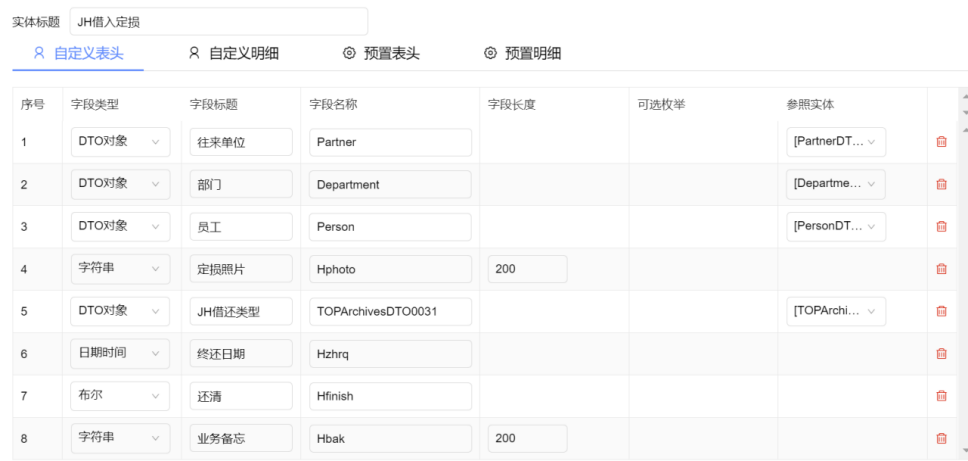Open the 预置明细 tab
The height and width of the screenshot is (461, 968).
click(522, 54)
